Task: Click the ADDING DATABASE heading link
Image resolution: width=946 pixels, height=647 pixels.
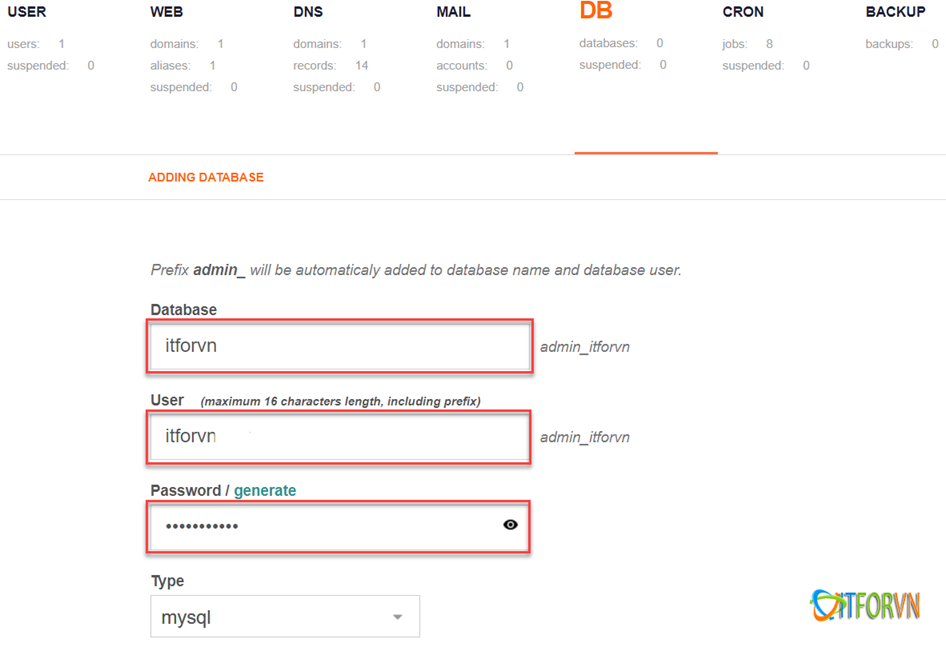Action: pos(206,177)
